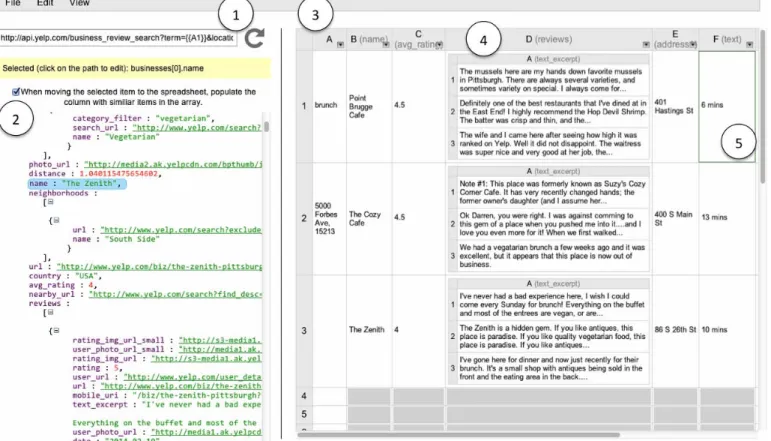Open column B (name) dropdown arrow

point(386,45)
